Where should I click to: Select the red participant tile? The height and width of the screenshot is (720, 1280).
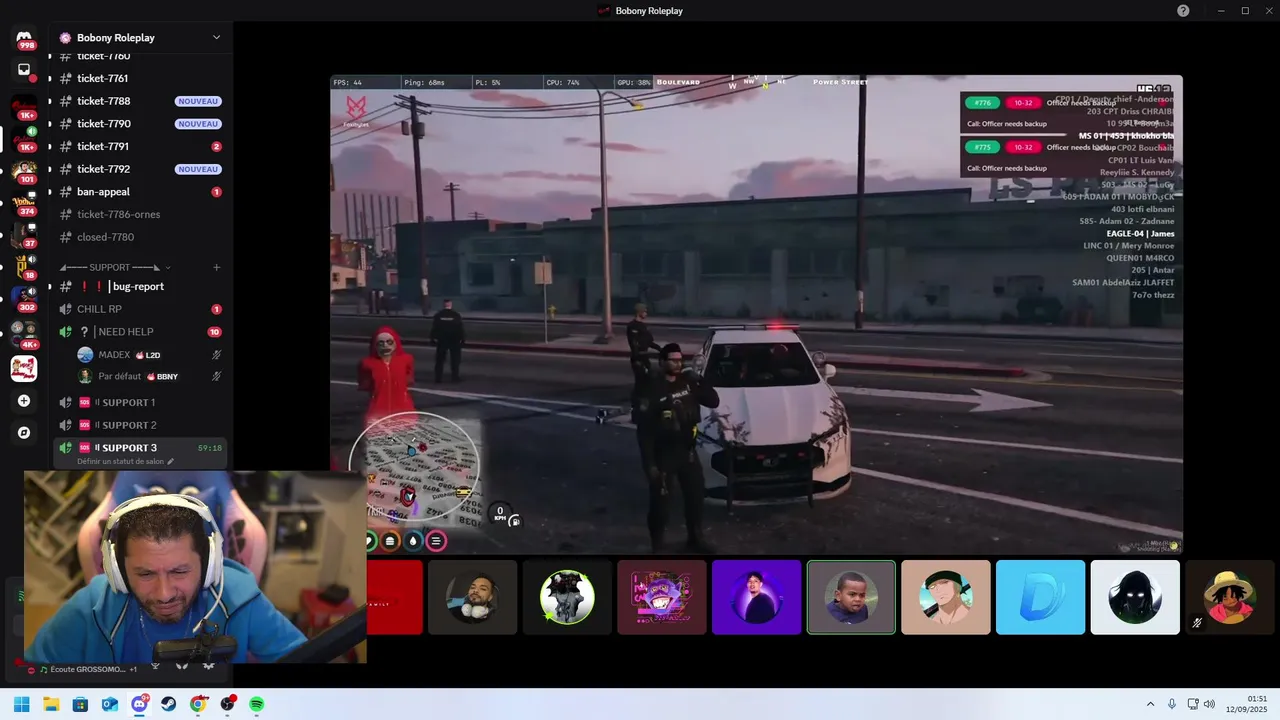(395, 597)
